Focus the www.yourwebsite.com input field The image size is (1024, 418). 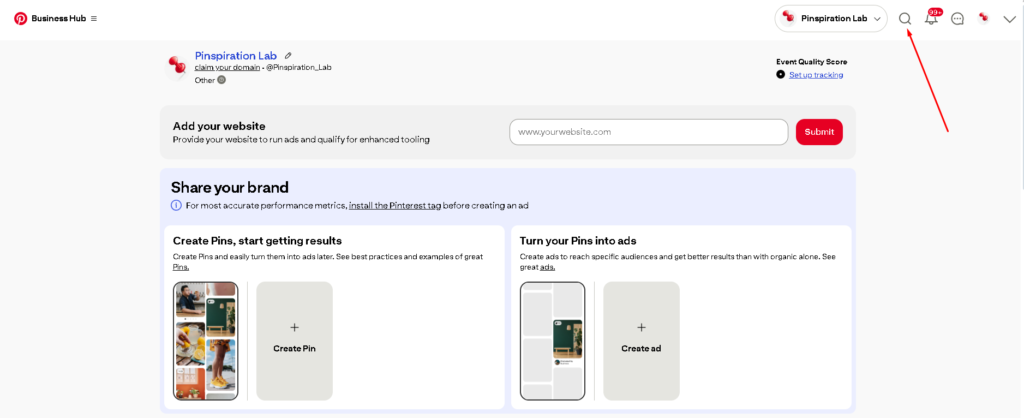pyautogui.click(x=648, y=132)
